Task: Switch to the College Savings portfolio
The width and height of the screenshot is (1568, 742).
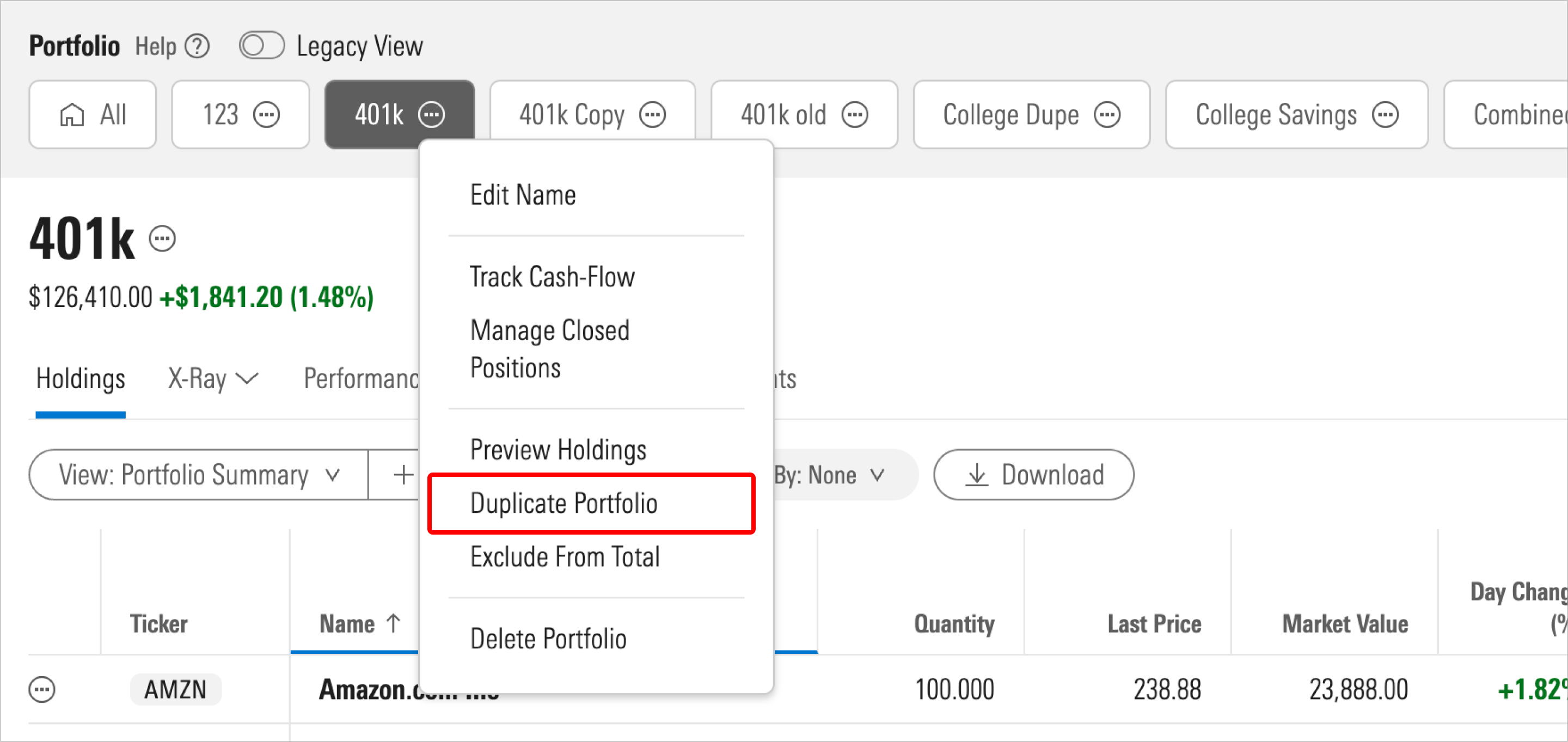Action: 1296,114
